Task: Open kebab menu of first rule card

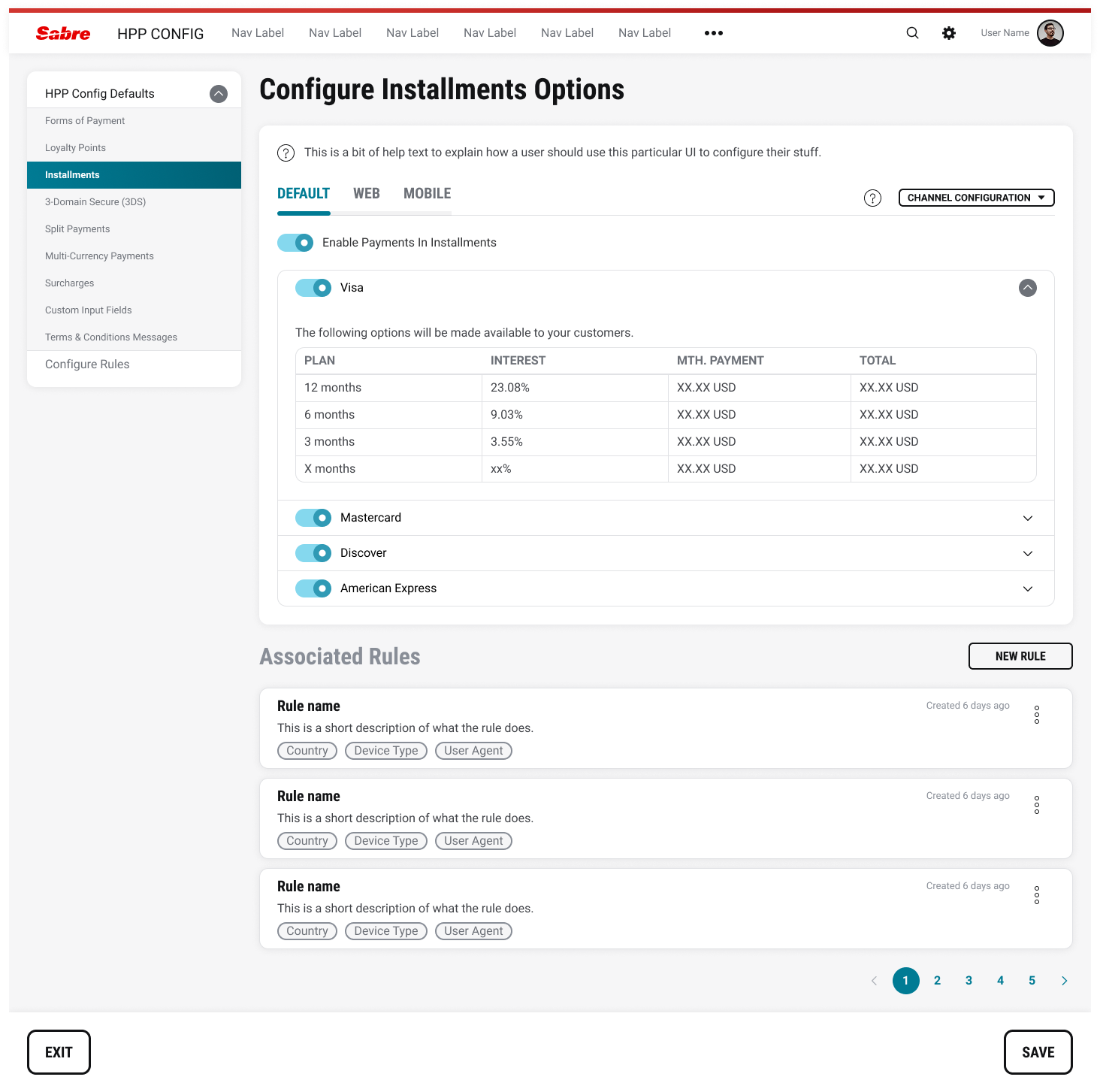Action: (1037, 715)
